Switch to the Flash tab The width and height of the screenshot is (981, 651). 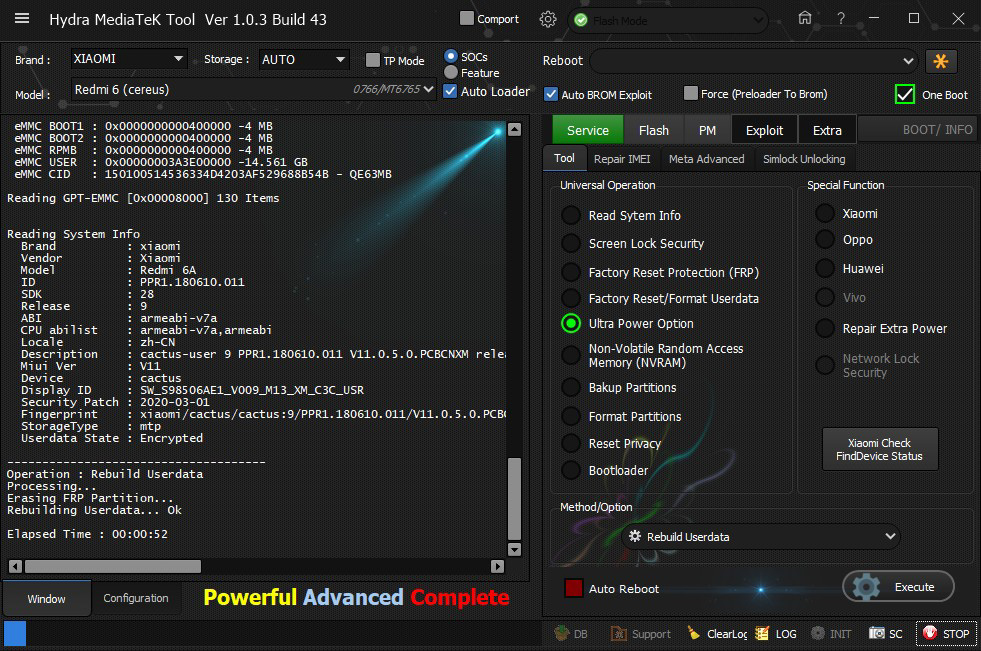(653, 130)
